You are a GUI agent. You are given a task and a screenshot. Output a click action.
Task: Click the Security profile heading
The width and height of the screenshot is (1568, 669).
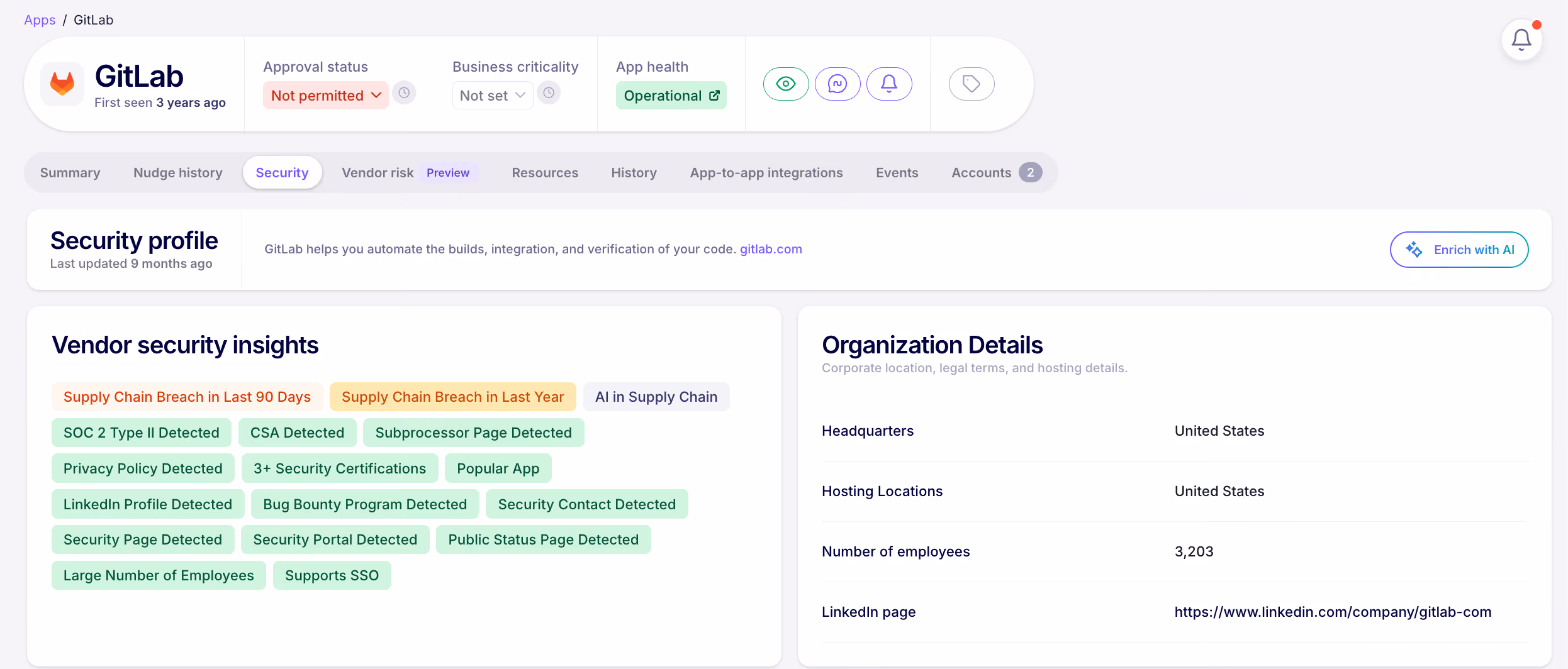pyautogui.click(x=134, y=241)
